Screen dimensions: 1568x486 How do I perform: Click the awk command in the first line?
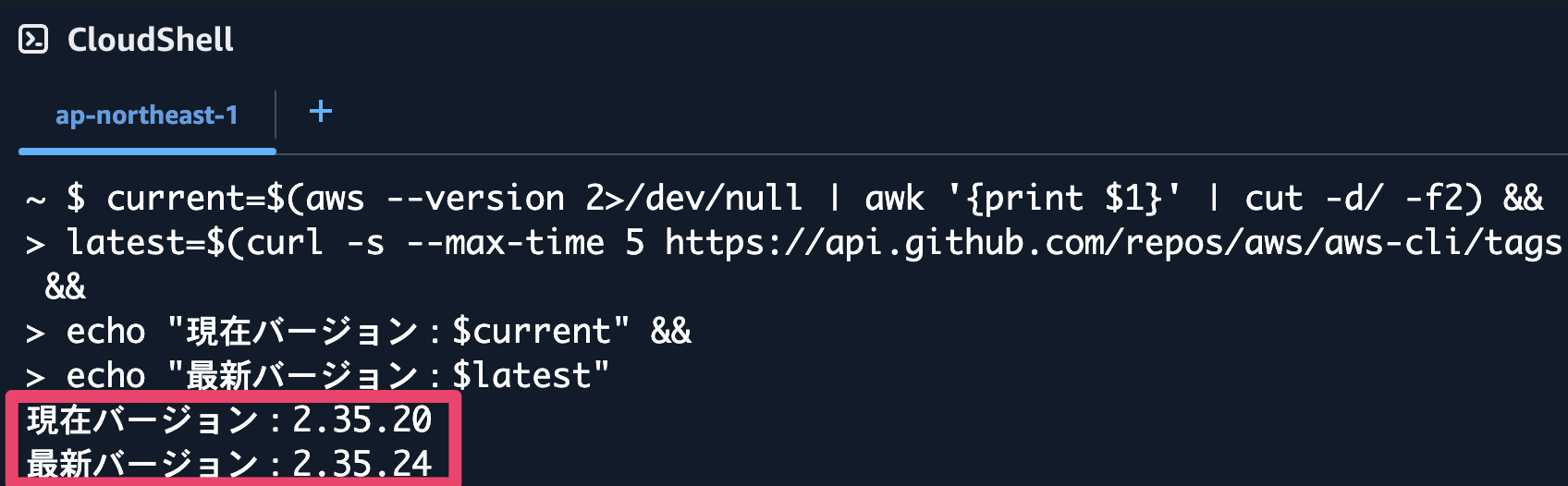894,199
